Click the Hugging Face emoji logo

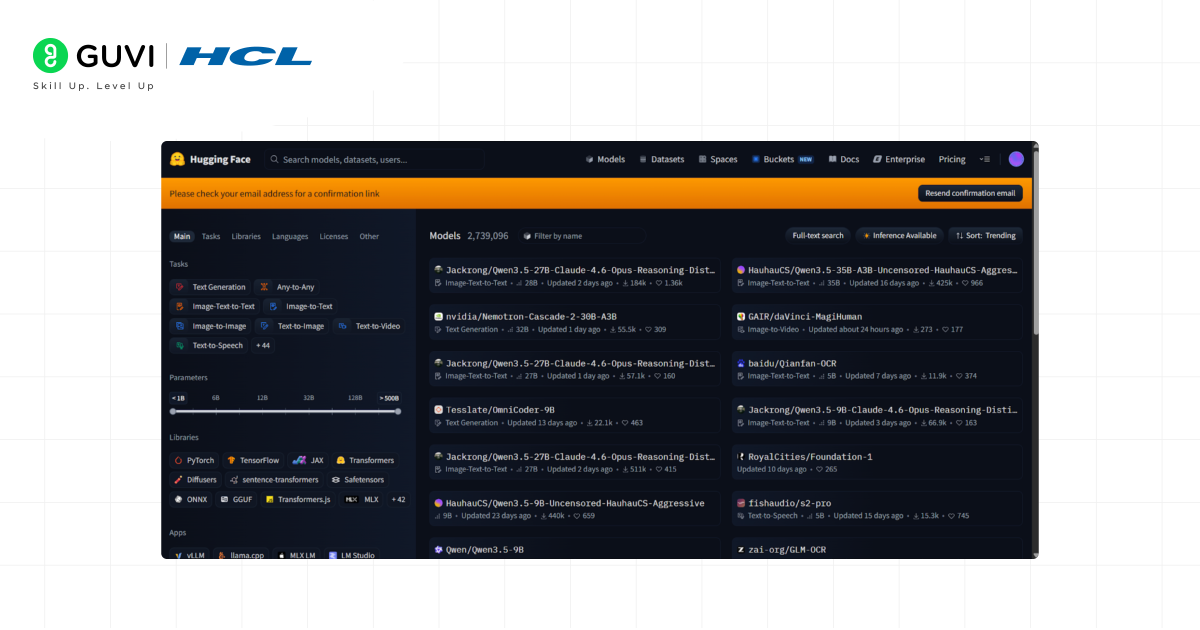pyautogui.click(x=177, y=159)
